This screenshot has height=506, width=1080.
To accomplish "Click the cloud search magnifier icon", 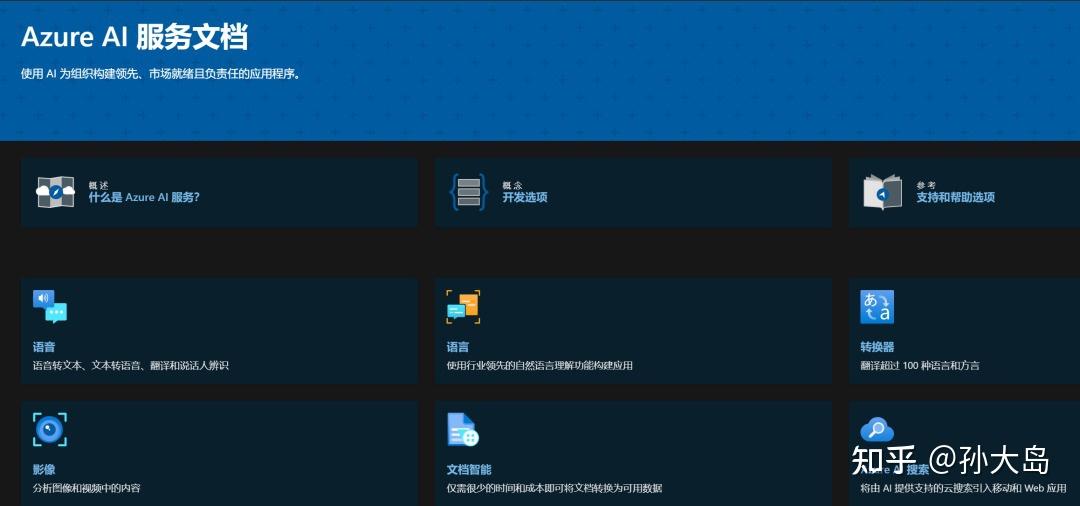I will (x=877, y=430).
